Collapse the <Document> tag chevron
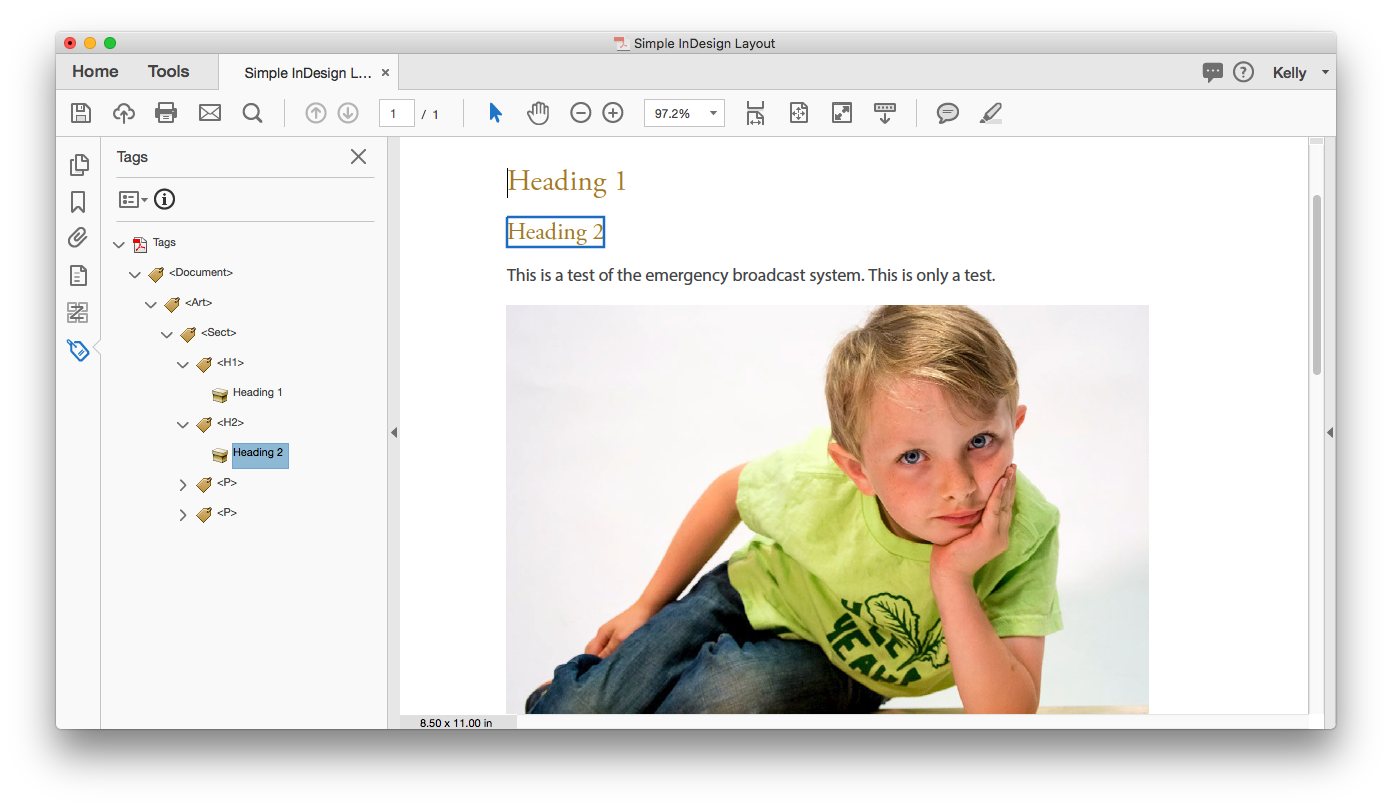Screen dimensions: 1392x809 135,274
